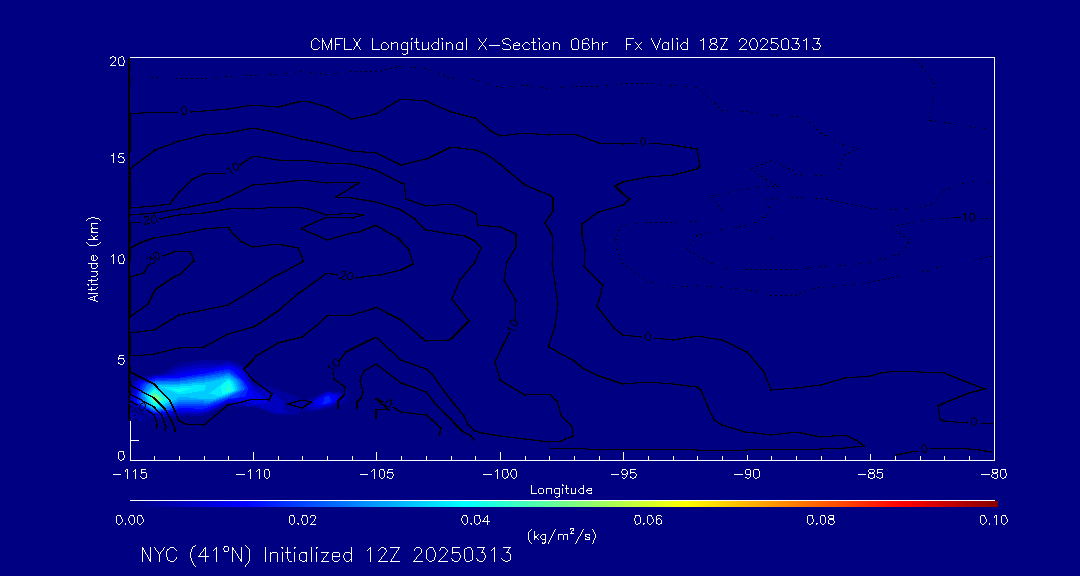Click the longitude tick label -85
The image size is (1080, 576).
(x=871, y=475)
